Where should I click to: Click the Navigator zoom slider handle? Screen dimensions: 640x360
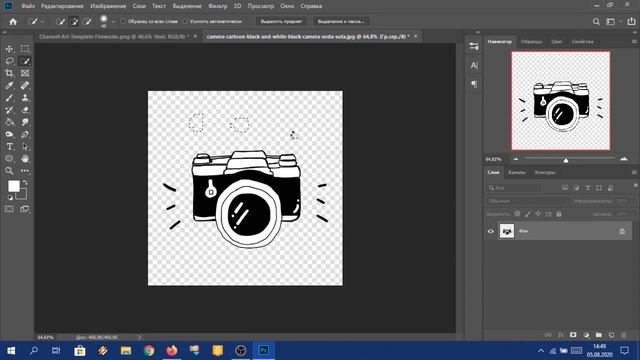click(566, 160)
